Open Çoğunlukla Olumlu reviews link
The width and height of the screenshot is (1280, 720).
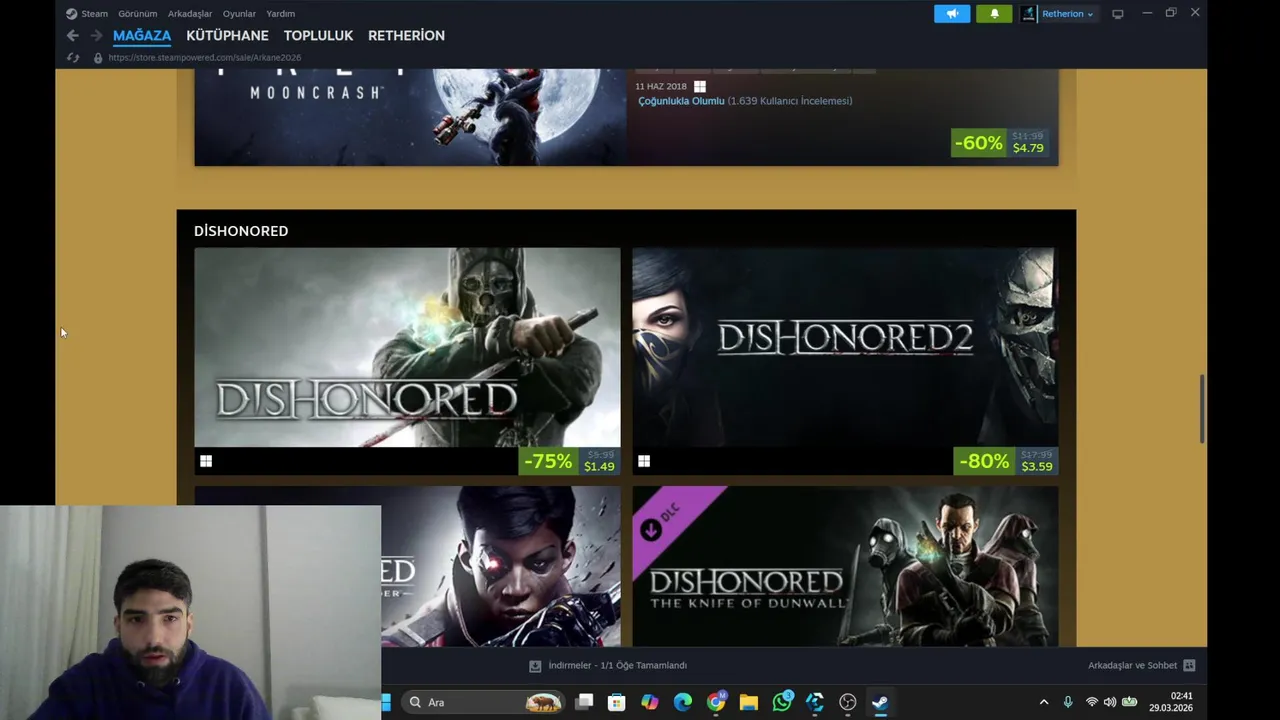point(681,101)
